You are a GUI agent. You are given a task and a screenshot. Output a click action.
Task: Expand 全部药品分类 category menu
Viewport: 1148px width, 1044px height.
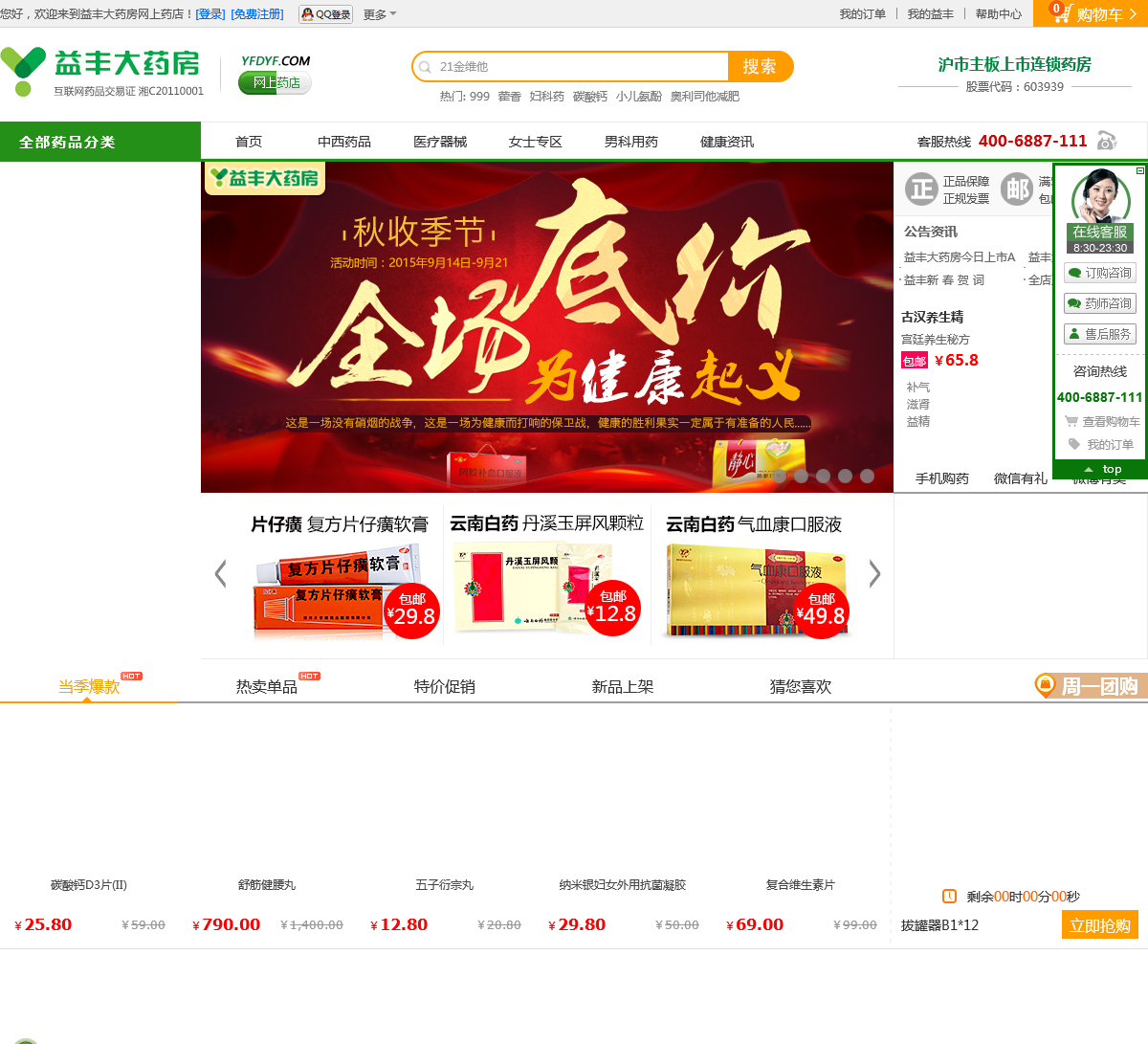[x=100, y=142]
